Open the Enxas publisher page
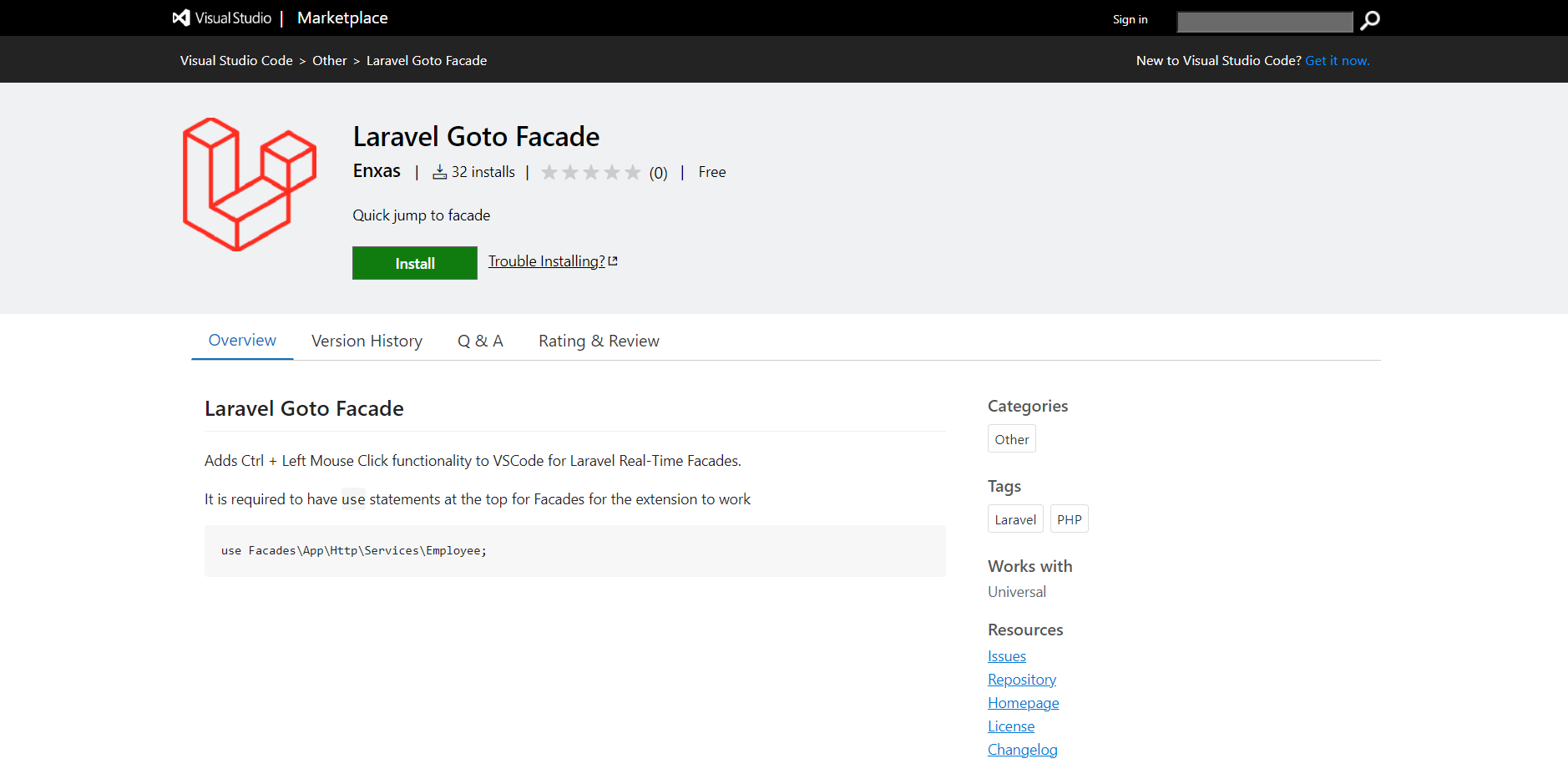 (377, 171)
